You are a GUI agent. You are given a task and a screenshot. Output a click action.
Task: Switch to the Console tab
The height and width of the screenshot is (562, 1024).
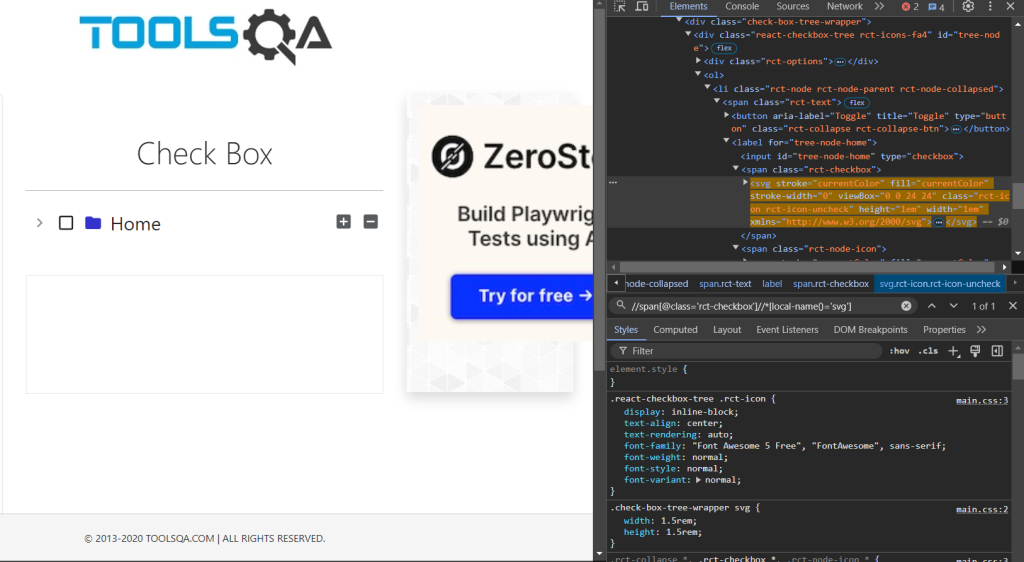pos(742,7)
